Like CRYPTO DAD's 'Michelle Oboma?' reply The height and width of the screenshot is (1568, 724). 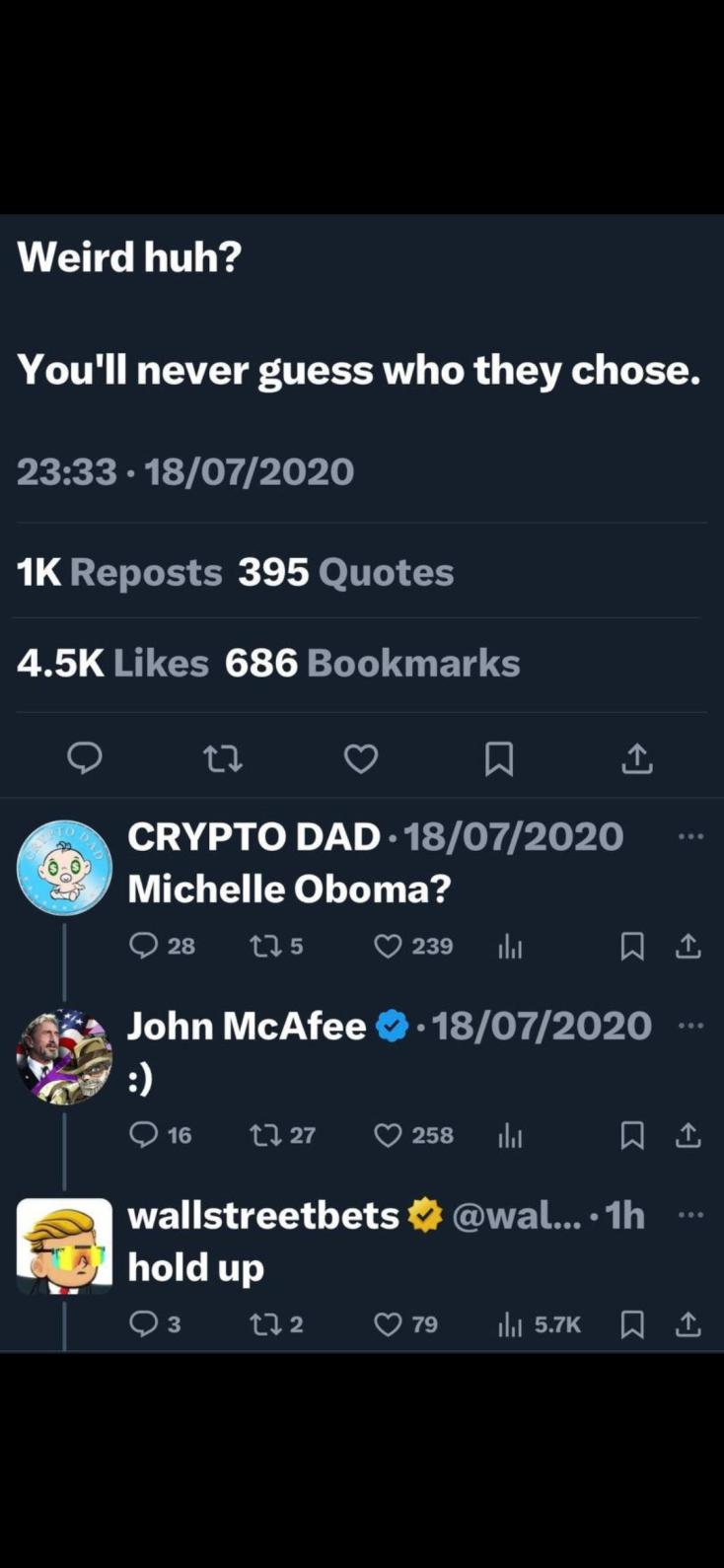pos(389,946)
